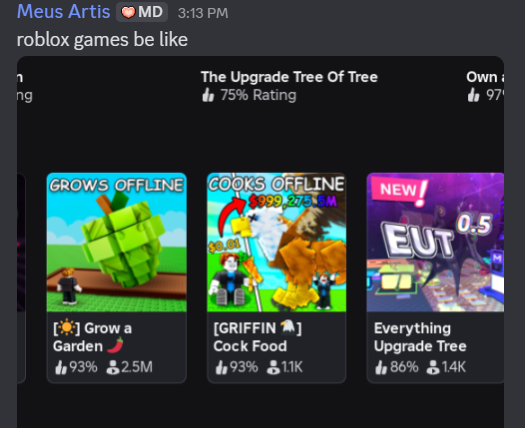Click the Everything Upgrade Tree title text

[420, 337]
